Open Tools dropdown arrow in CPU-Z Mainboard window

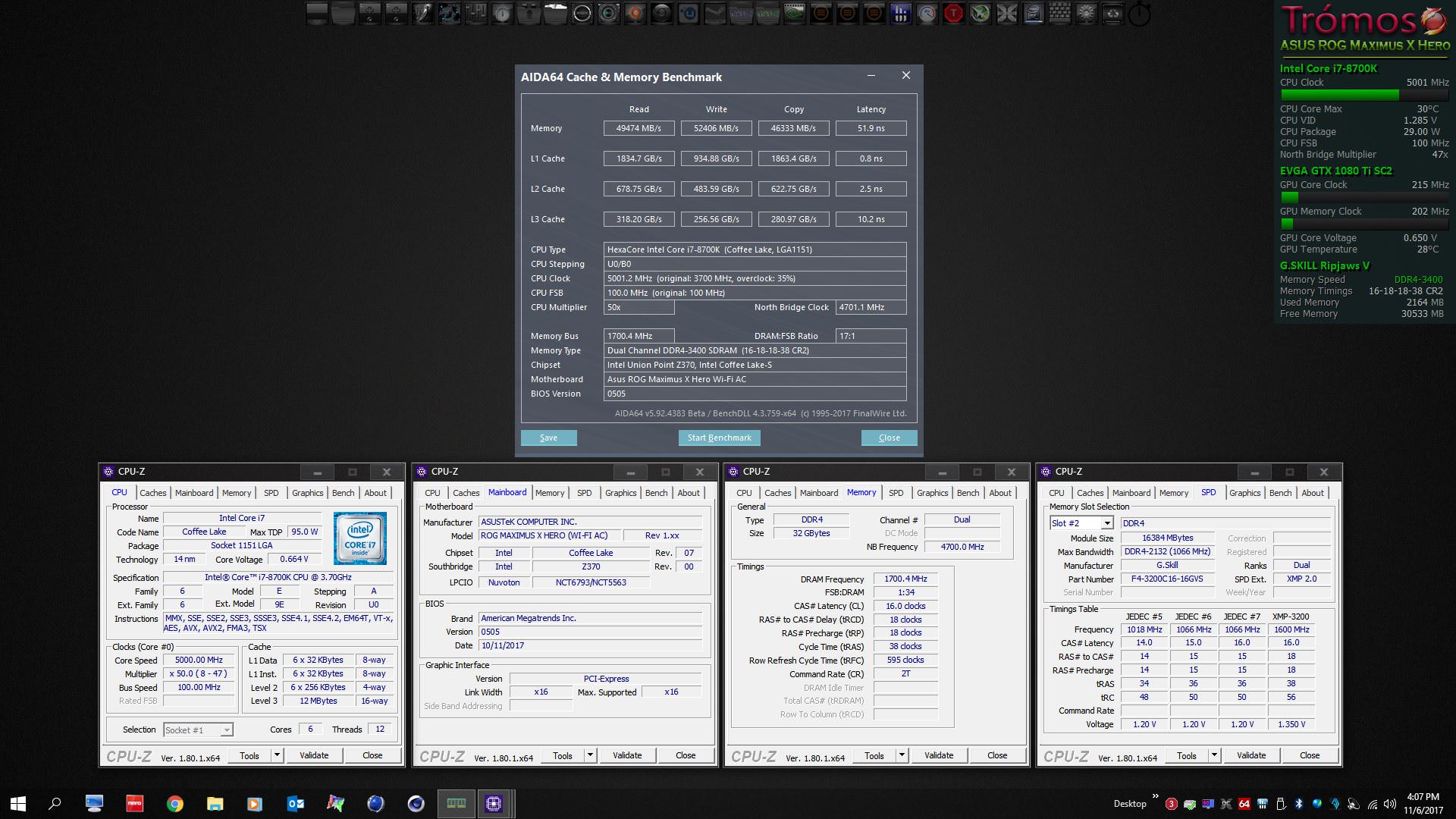tap(590, 755)
